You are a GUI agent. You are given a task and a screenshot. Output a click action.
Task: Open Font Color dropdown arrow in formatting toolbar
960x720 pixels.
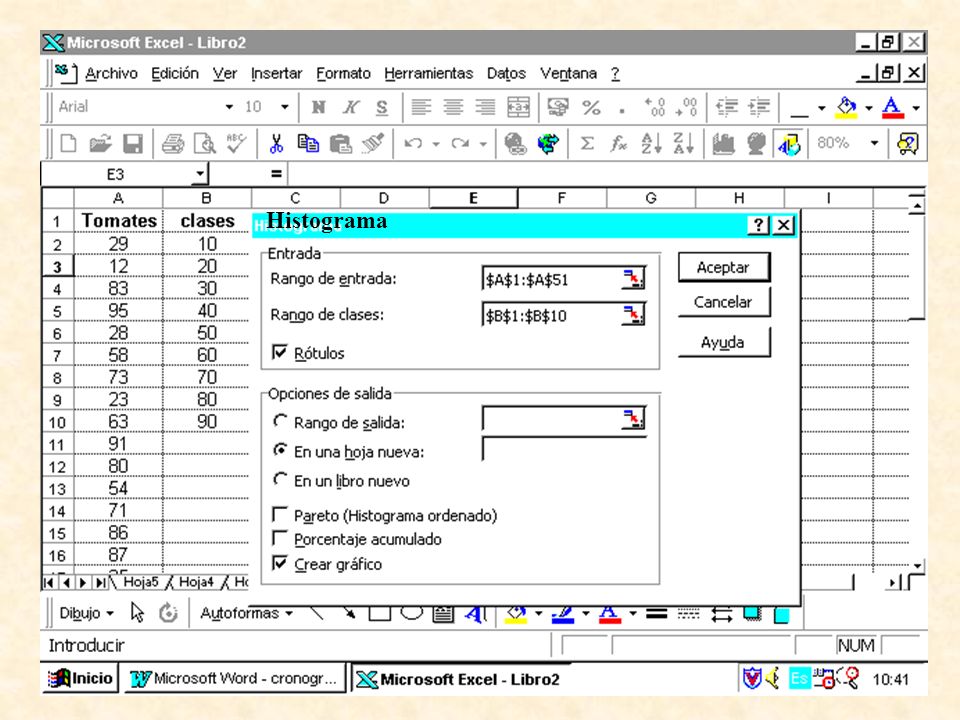click(916, 108)
